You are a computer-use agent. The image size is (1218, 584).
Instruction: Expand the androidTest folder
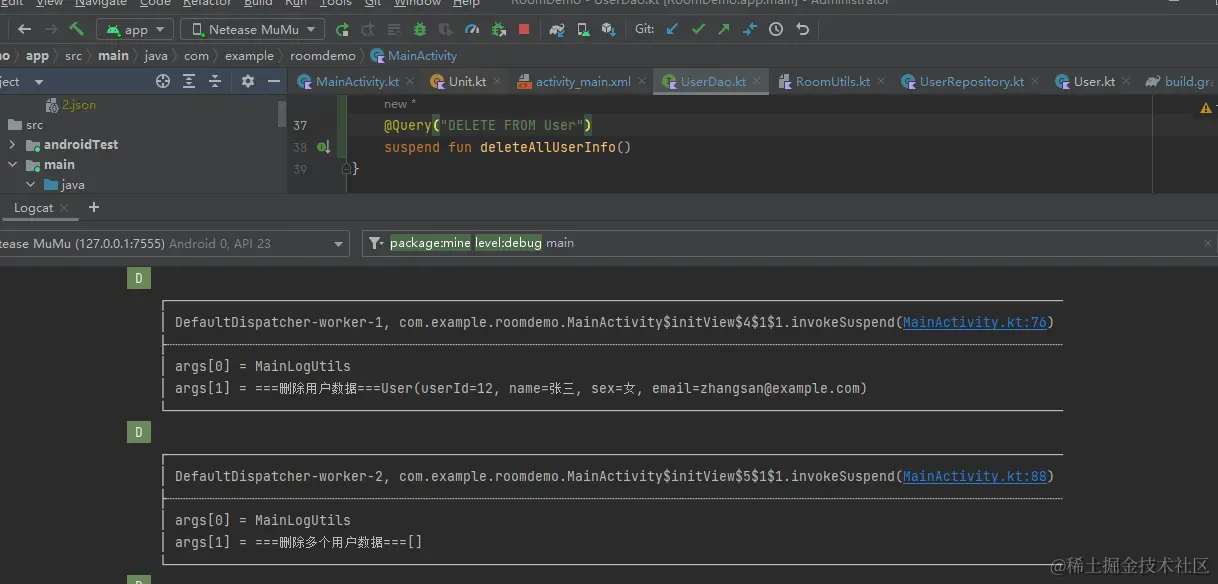[13, 145]
